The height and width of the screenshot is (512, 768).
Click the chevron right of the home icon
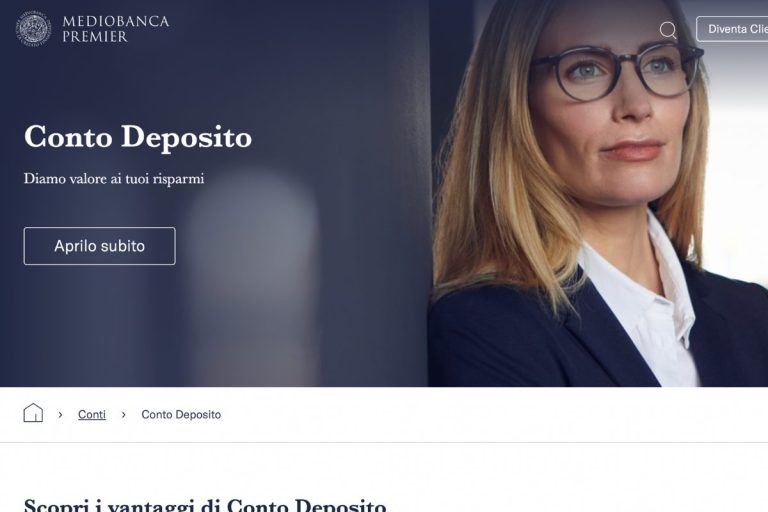[60, 414]
